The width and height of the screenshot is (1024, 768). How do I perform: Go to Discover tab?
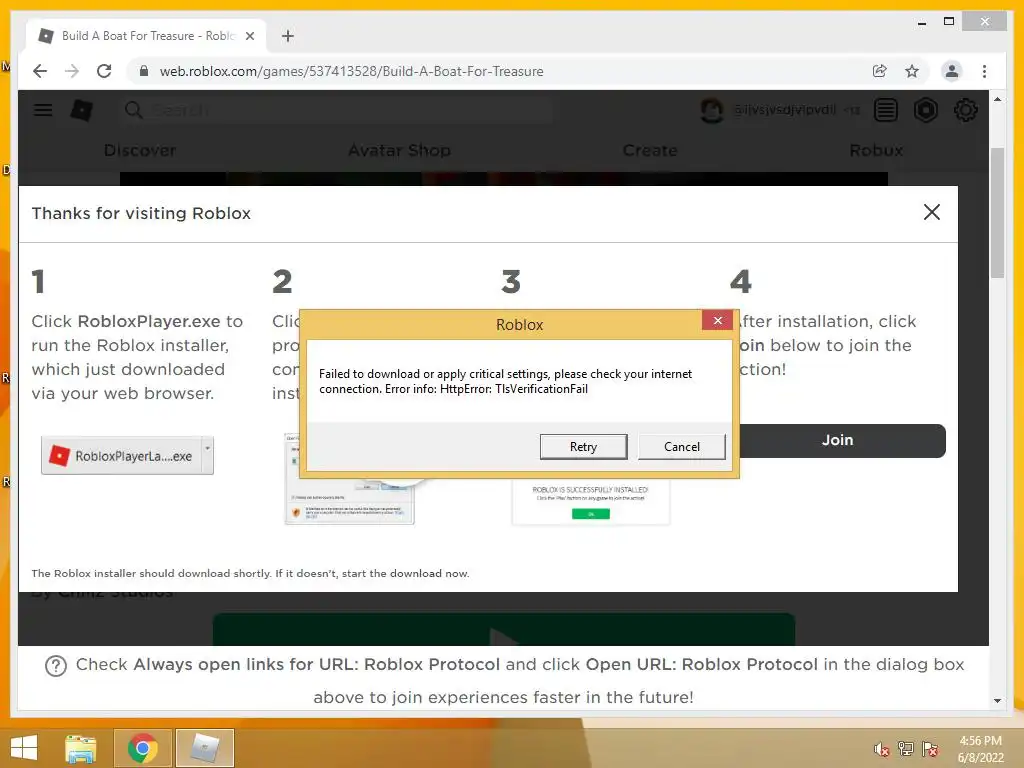click(140, 150)
